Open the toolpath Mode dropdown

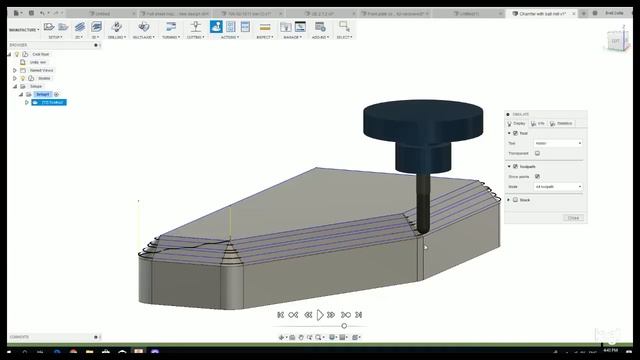point(558,187)
